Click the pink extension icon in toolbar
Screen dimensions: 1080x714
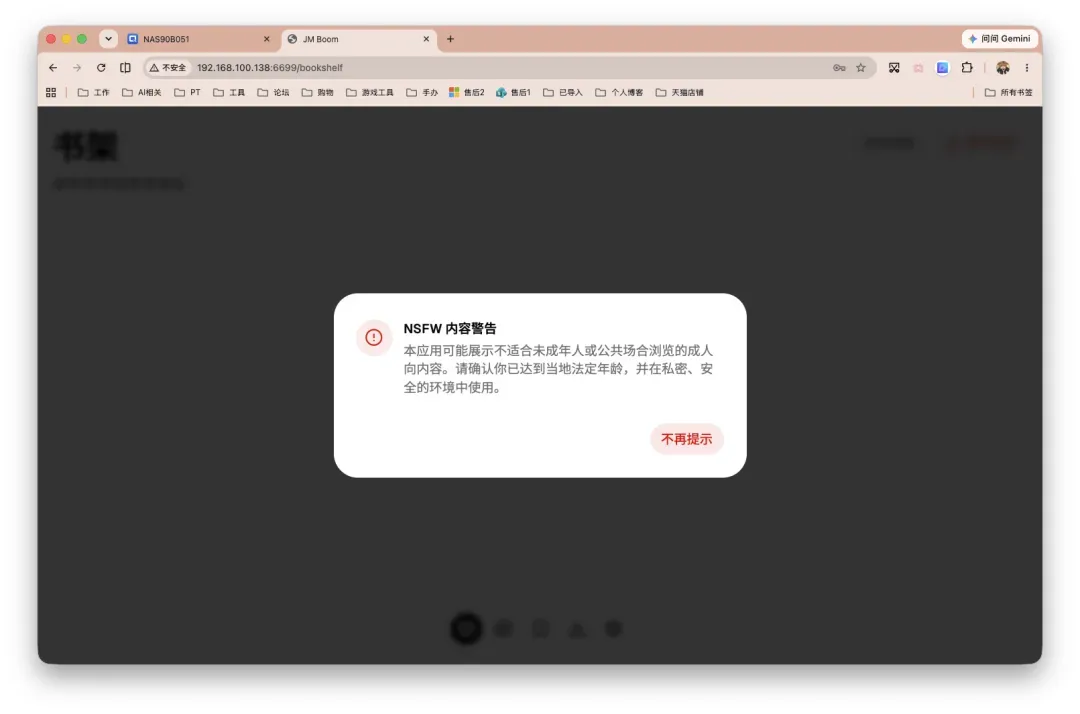tap(918, 67)
